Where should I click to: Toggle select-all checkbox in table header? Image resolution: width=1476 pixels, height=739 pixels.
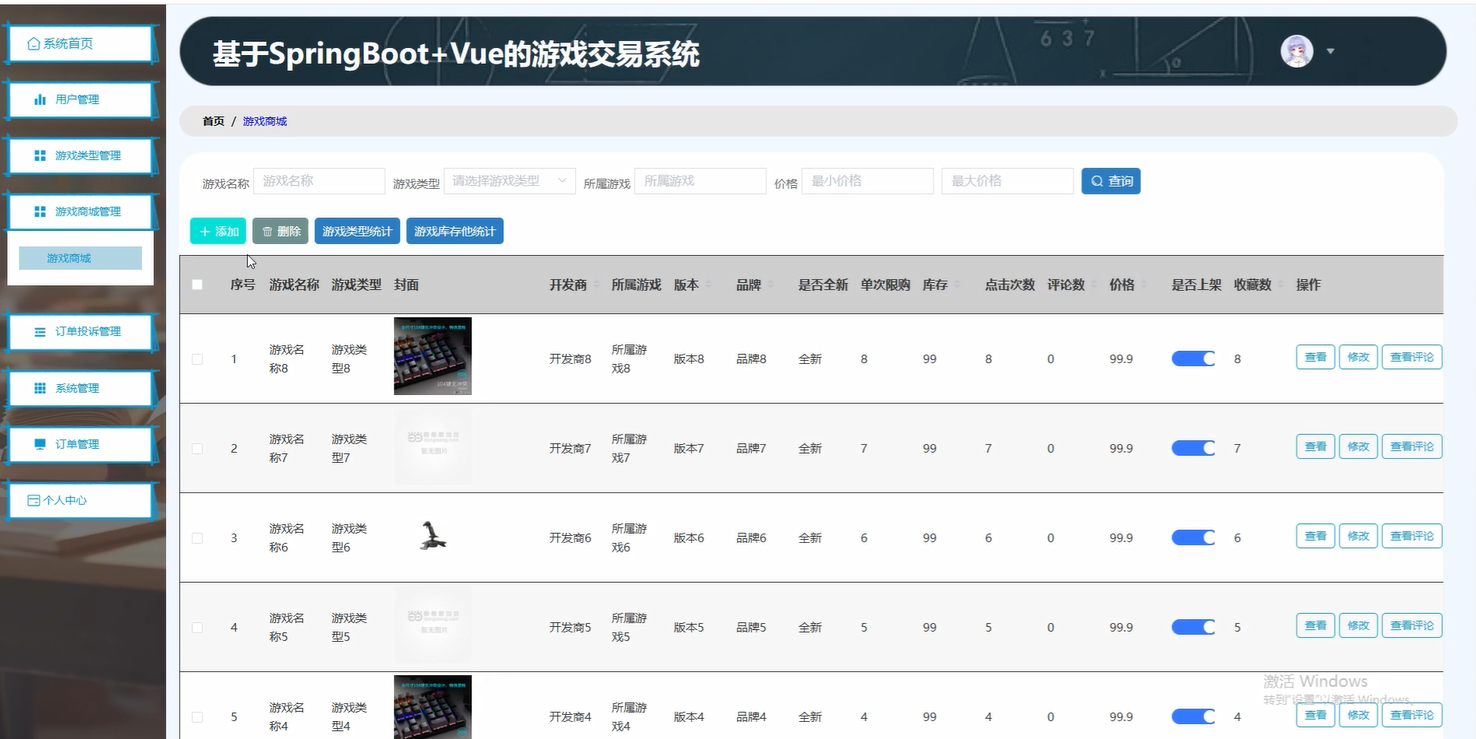197,285
